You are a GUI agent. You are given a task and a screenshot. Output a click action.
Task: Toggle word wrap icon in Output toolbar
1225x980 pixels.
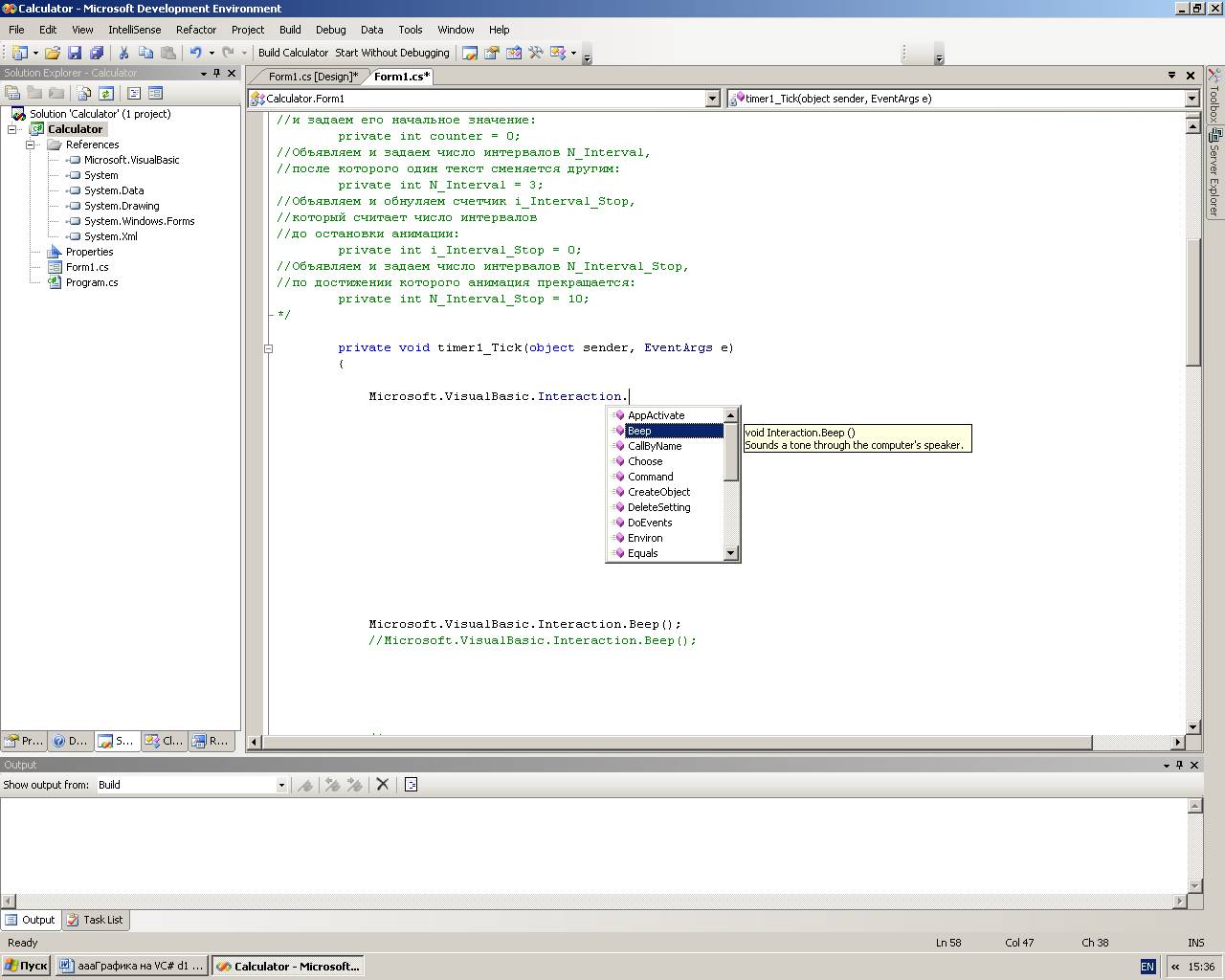click(412, 785)
